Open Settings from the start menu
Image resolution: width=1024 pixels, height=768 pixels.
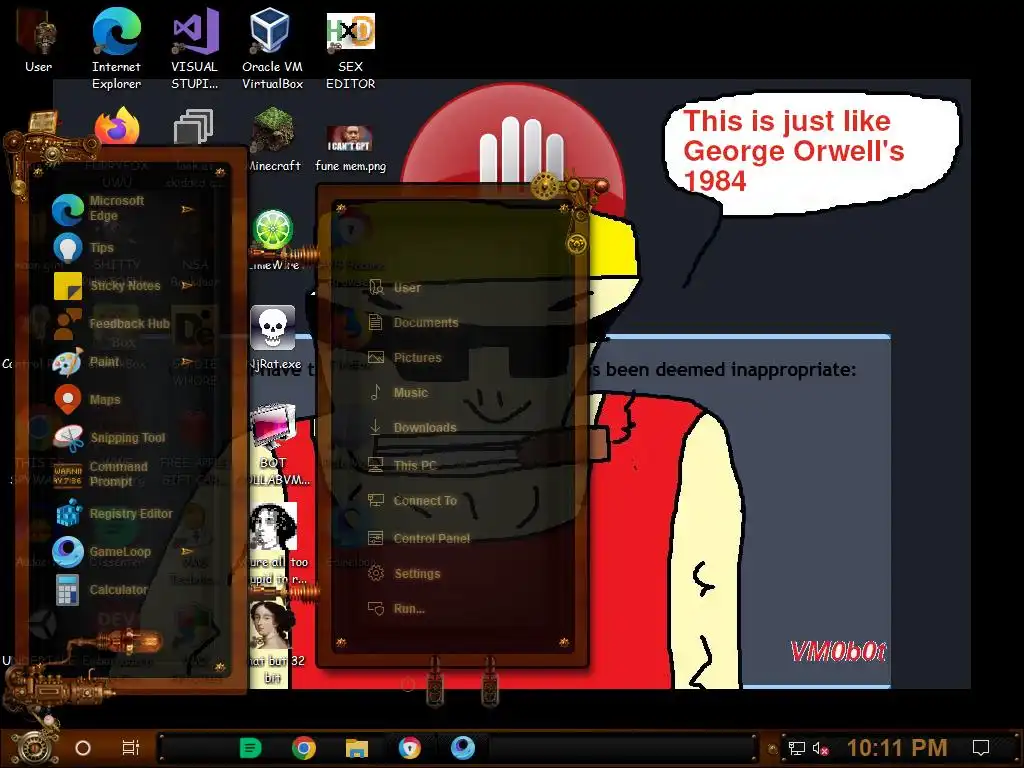[404, 574]
